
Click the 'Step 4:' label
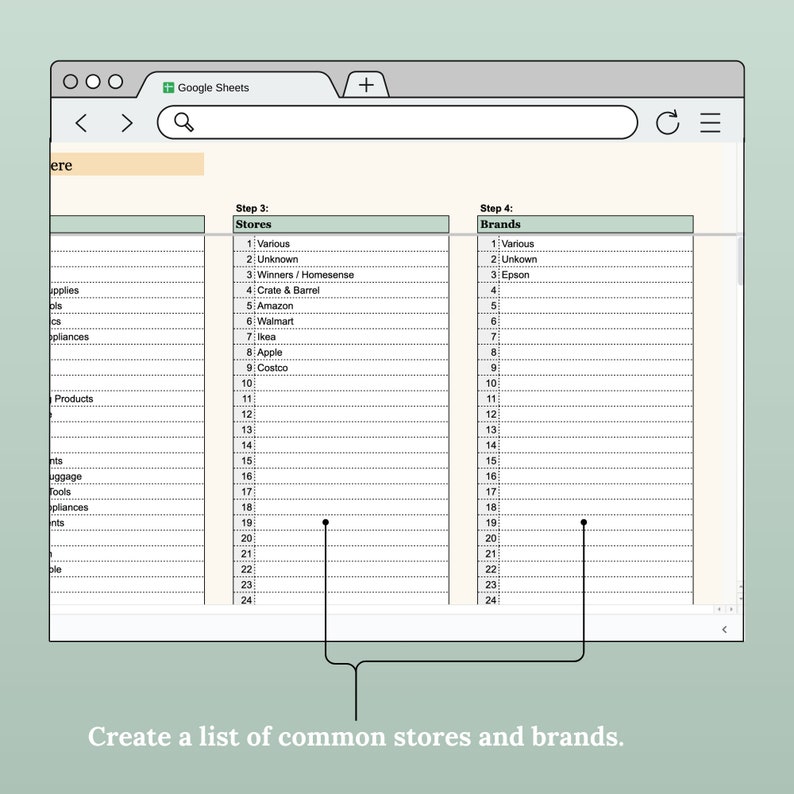(x=496, y=208)
